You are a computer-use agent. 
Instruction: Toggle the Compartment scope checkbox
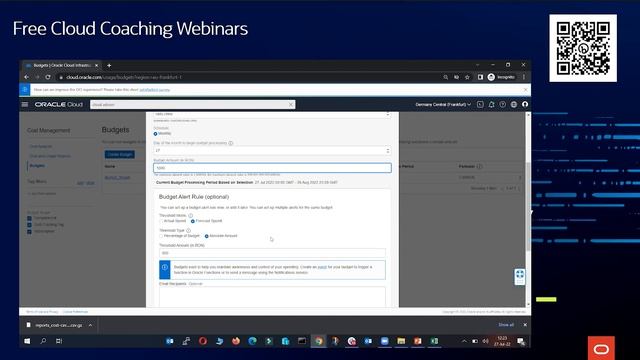point(29,218)
